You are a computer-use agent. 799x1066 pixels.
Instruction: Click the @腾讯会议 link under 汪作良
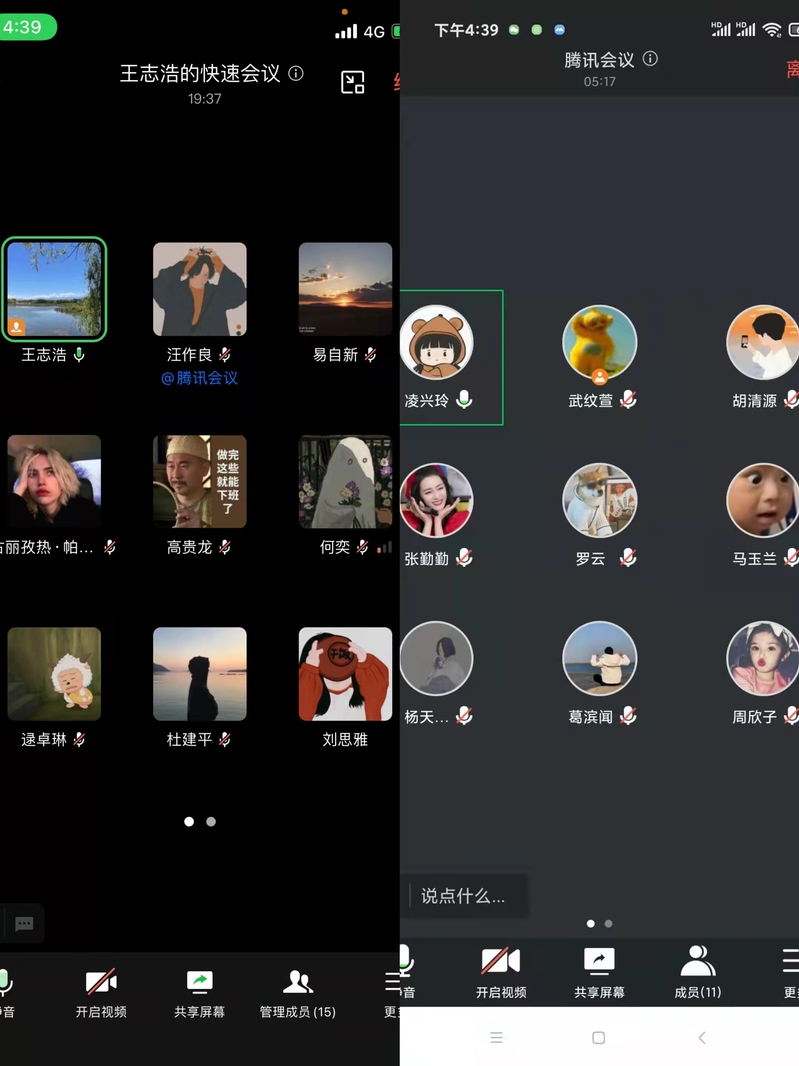(x=199, y=378)
